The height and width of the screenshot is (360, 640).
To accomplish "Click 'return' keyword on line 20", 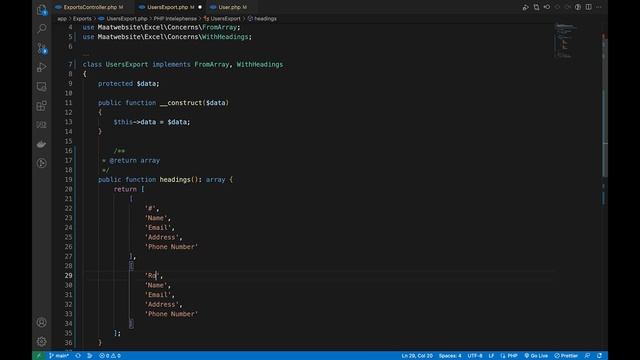I will pyautogui.click(x=125, y=189).
